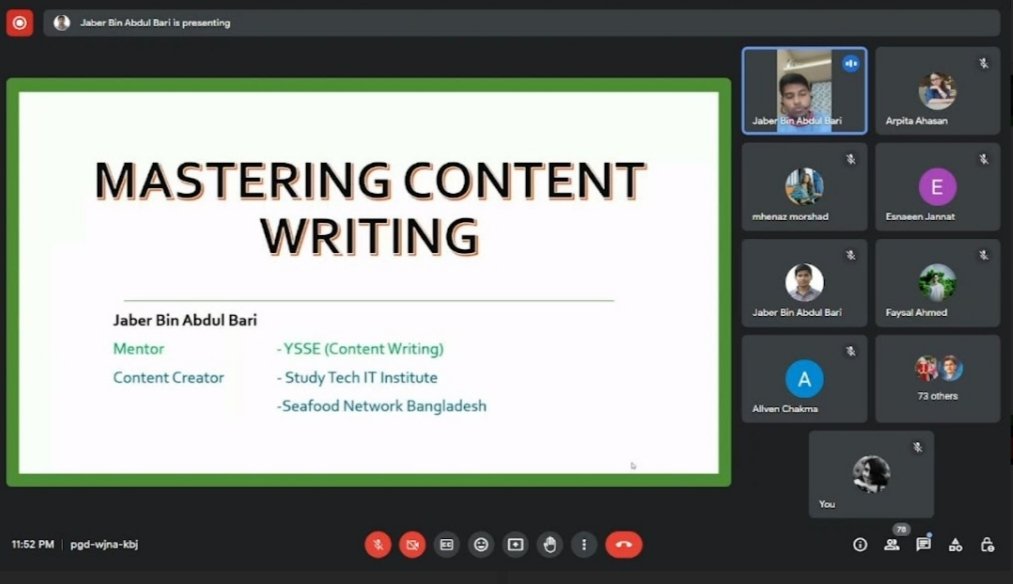Image resolution: width=1013 pixels, height=584 pixels.
Task: Open the reactions emoji panel
Action: [480, 545]
